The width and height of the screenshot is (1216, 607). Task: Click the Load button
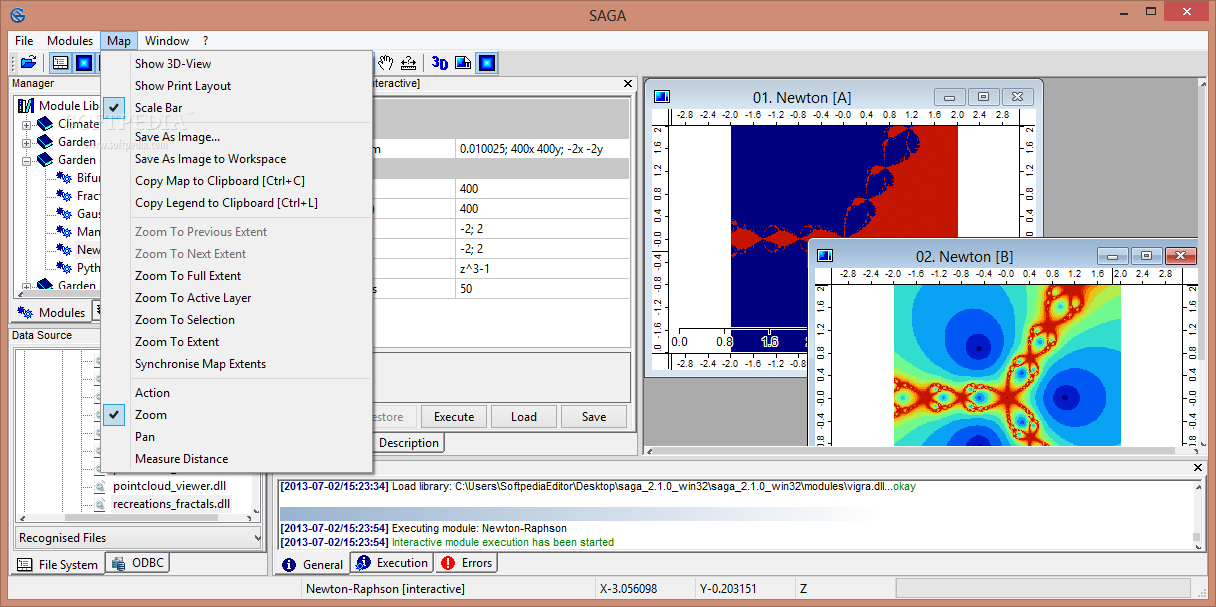click(x=524, y=417)
